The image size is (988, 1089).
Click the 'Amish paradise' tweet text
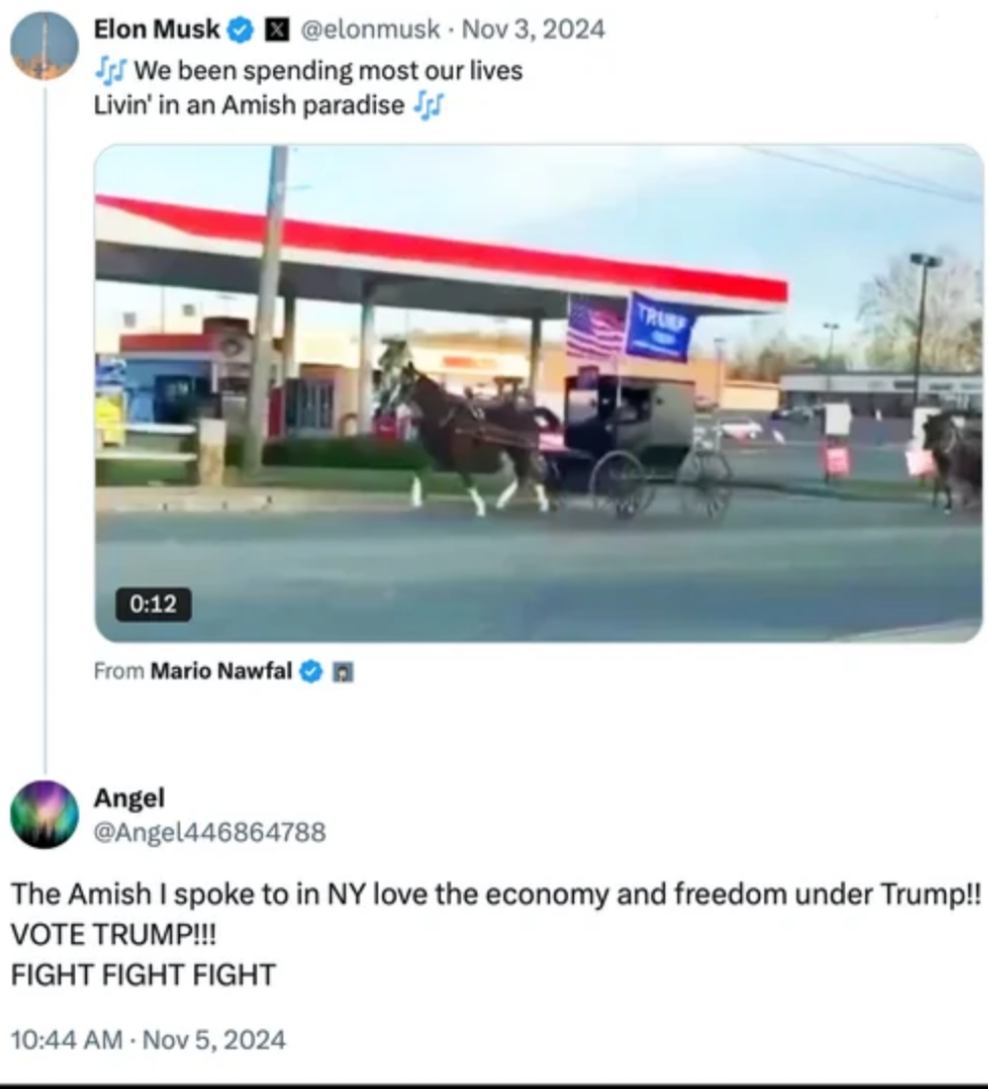pos(308,88)
